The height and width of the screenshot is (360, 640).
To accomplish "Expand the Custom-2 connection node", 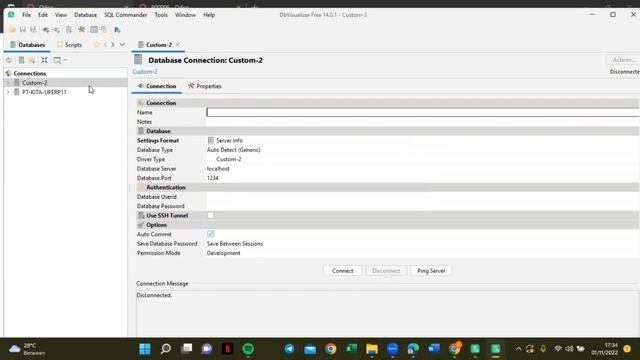I will [8, 83].
